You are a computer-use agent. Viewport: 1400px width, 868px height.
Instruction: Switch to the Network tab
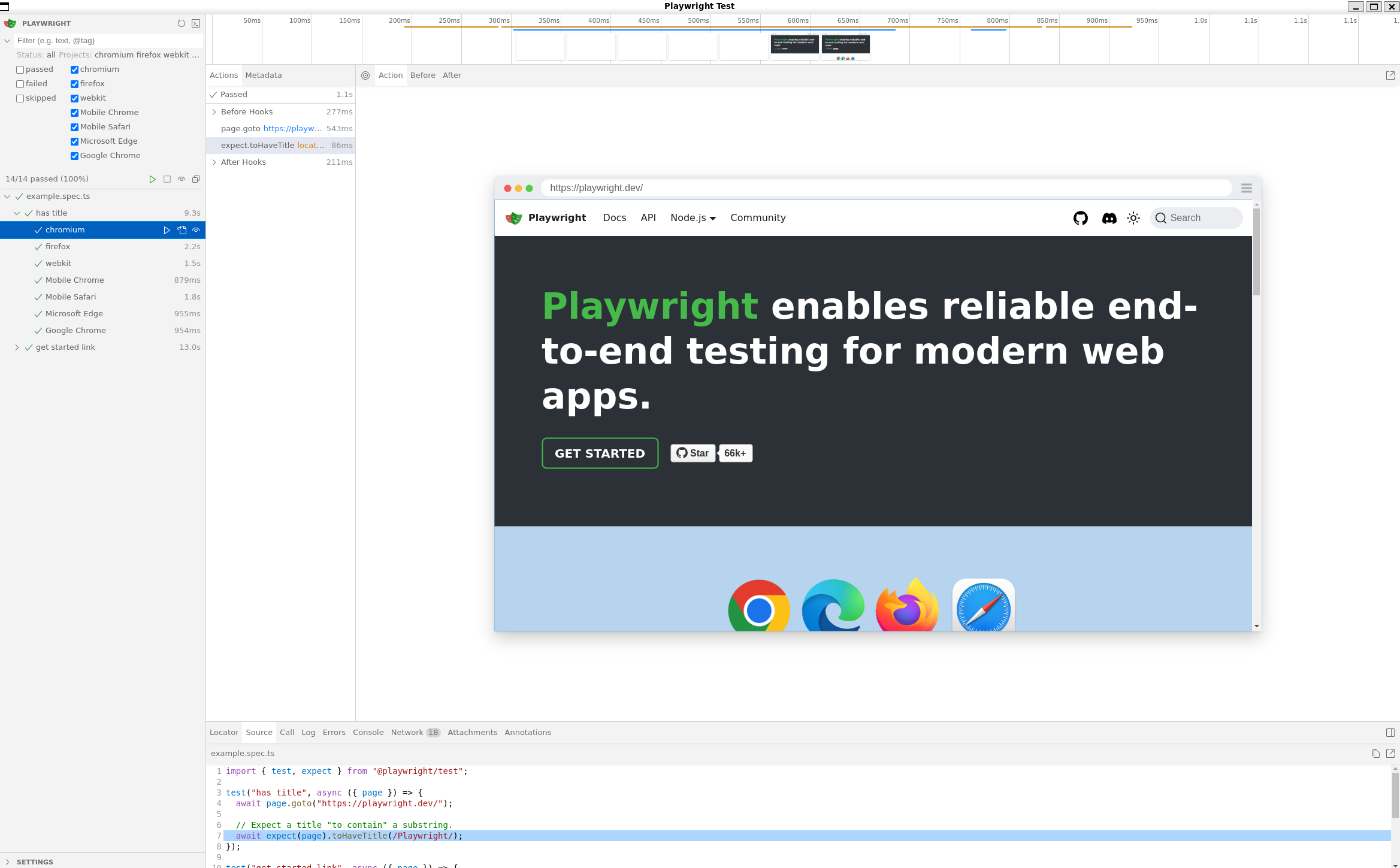click(406, 732)
